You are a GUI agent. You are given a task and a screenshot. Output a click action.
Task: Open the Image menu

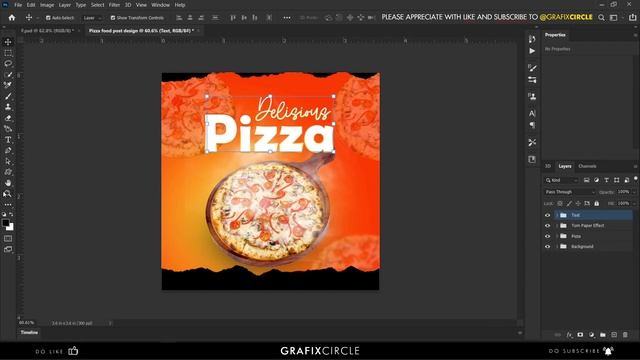pyautogui.click(x=47, y=5)
